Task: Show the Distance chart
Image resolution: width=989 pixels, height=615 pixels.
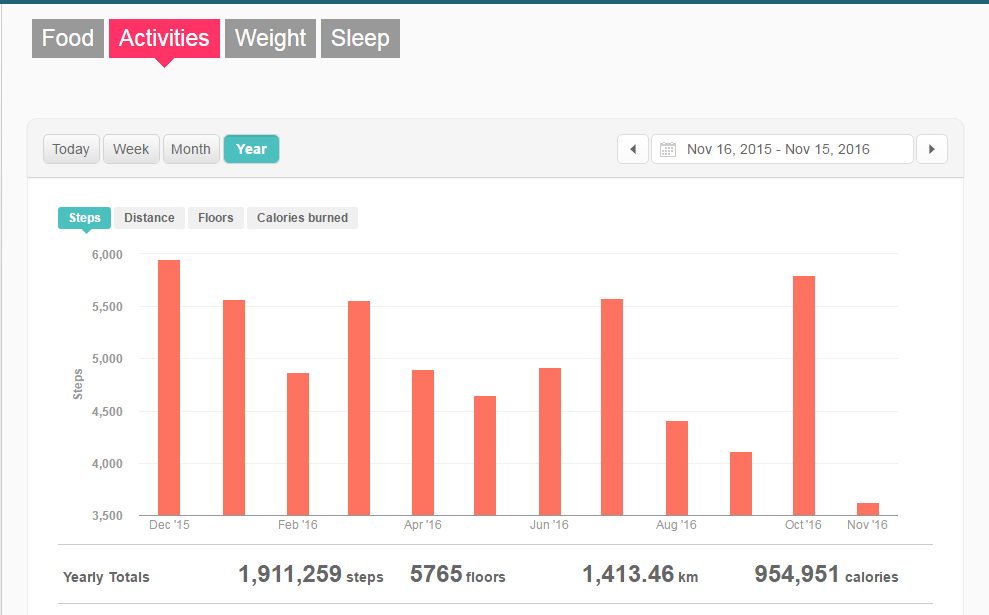Action: pos(149,218)
